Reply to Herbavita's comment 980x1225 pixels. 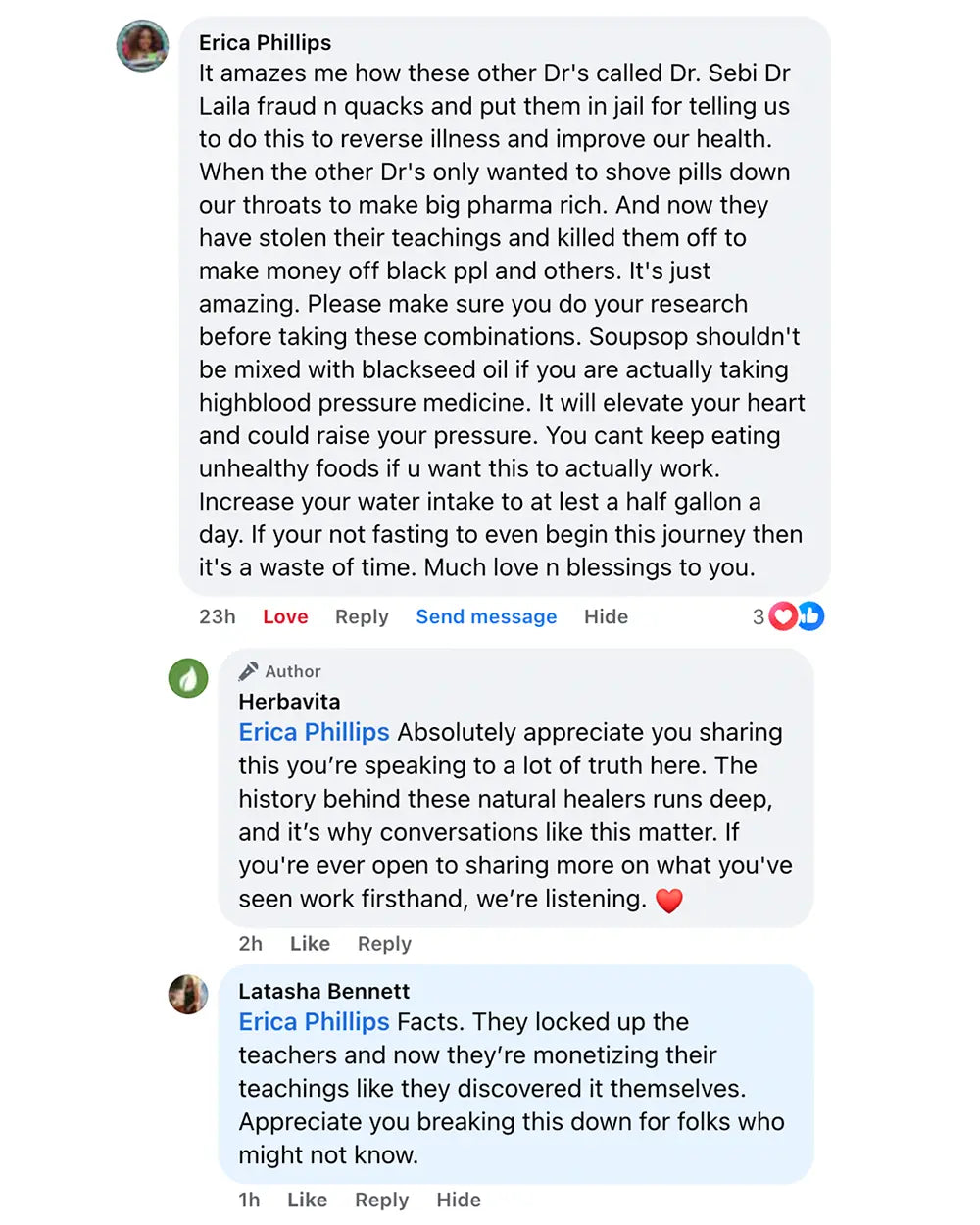pyautogui.click(x=384, y=944)
